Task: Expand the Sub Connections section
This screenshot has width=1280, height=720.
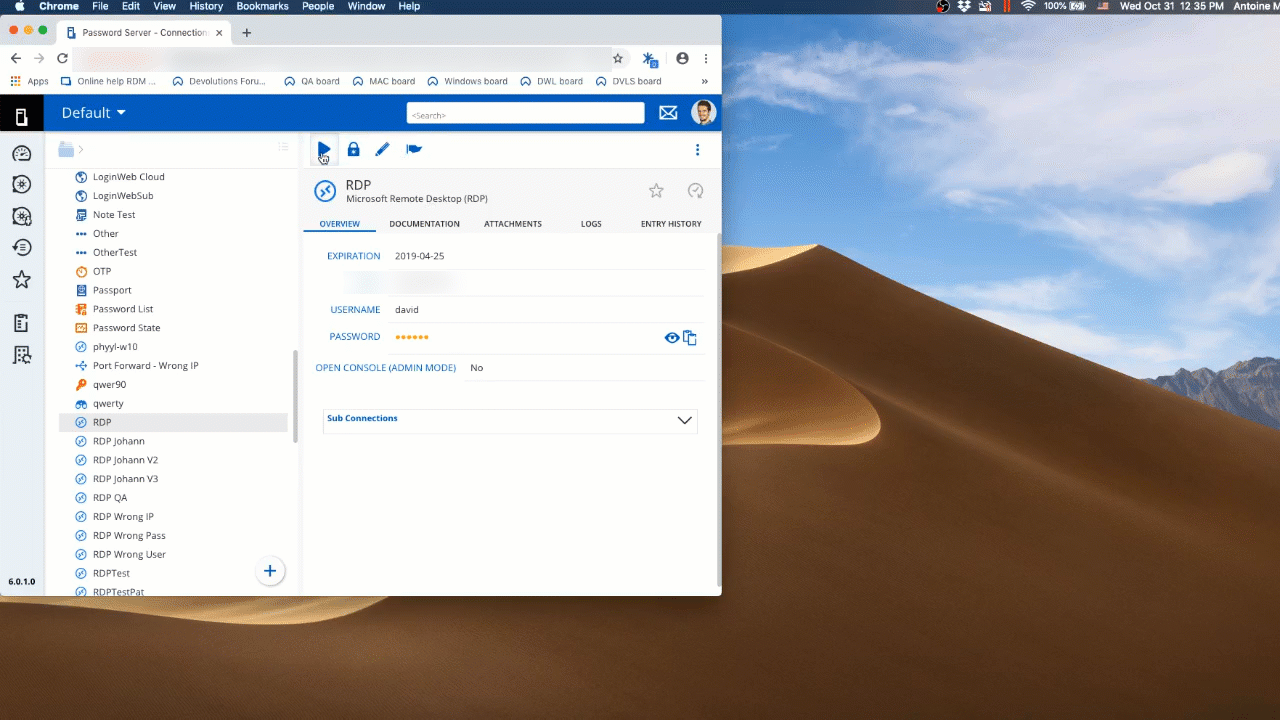Action: (x=684, y=420)
